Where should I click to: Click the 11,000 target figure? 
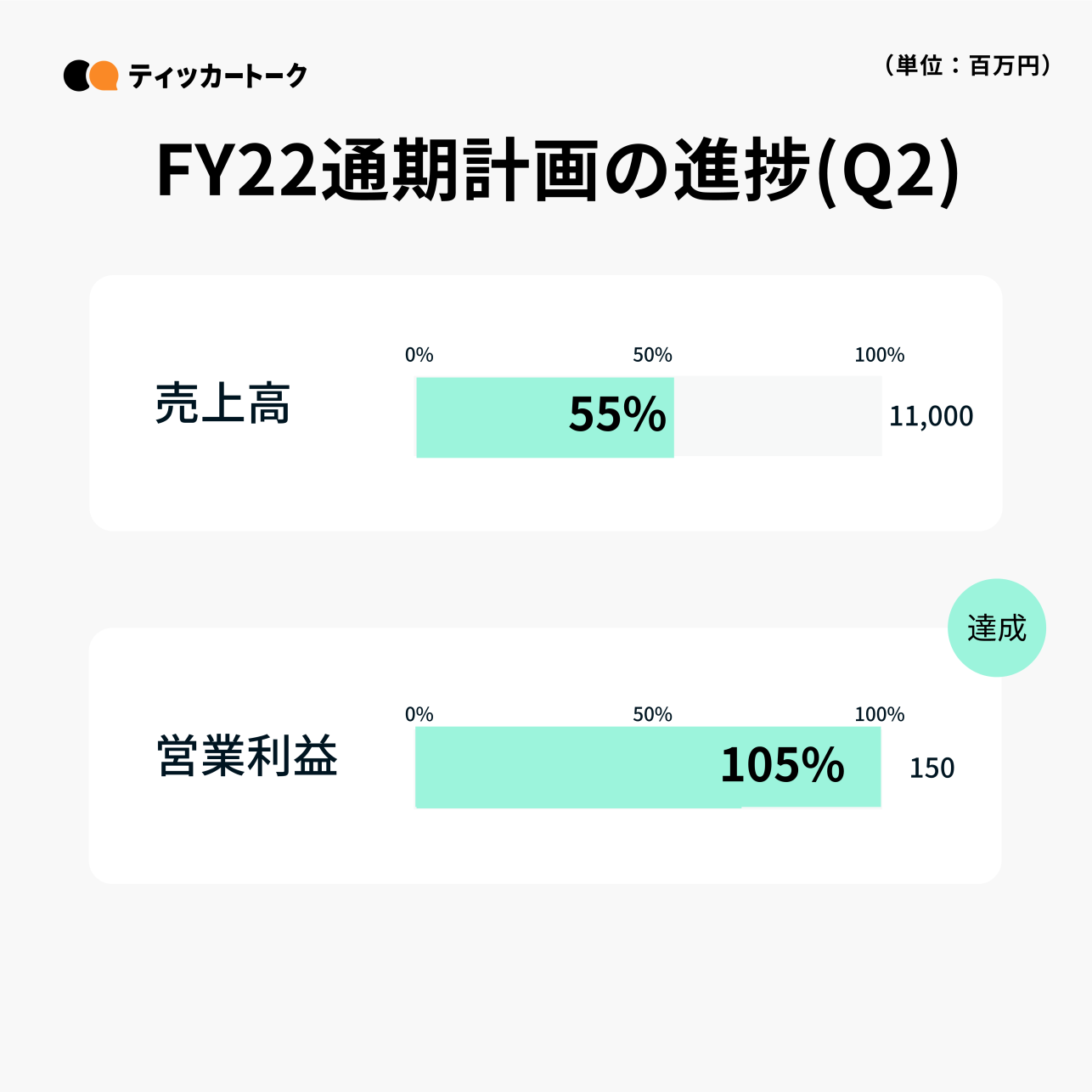point(931,416)
